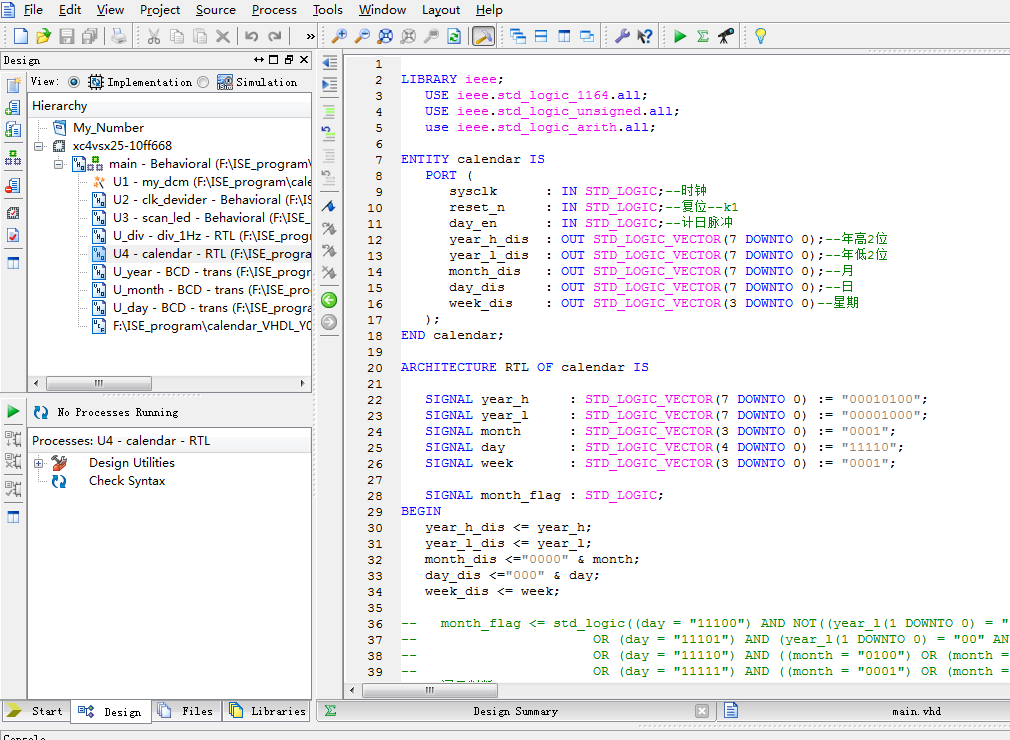Click the Zoom In magnifier icon

(x=339, y=36)
